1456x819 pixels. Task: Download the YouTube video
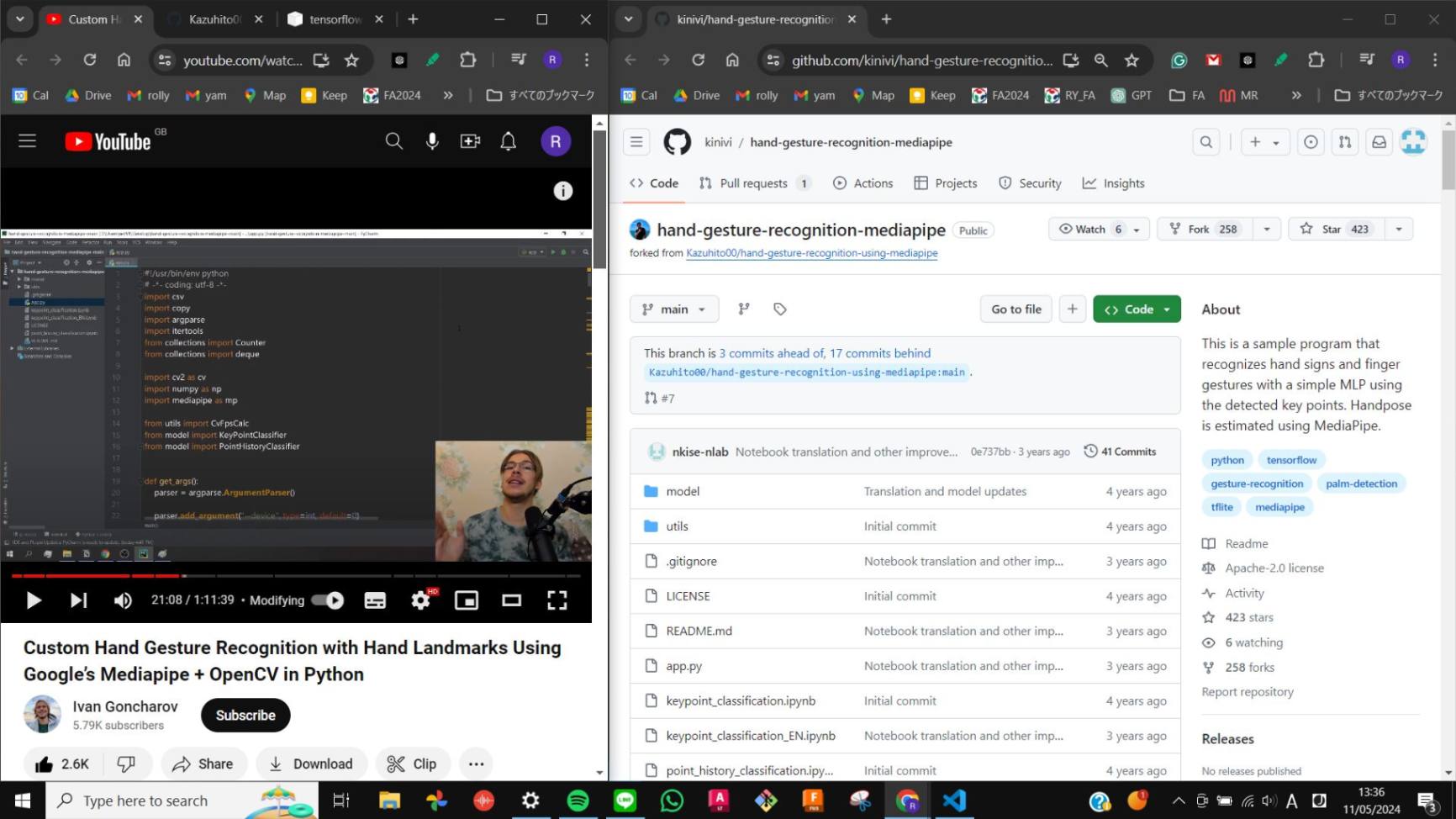click(311, 764)
